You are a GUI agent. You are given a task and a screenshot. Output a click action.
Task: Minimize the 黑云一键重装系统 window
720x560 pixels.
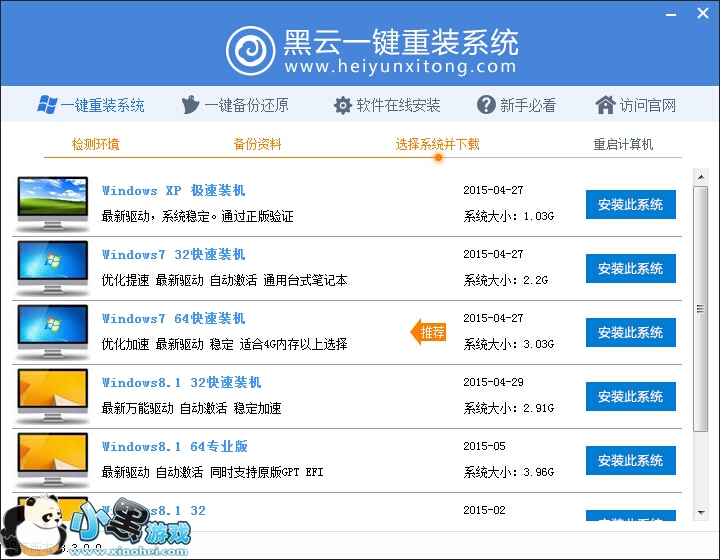[671, 15]
